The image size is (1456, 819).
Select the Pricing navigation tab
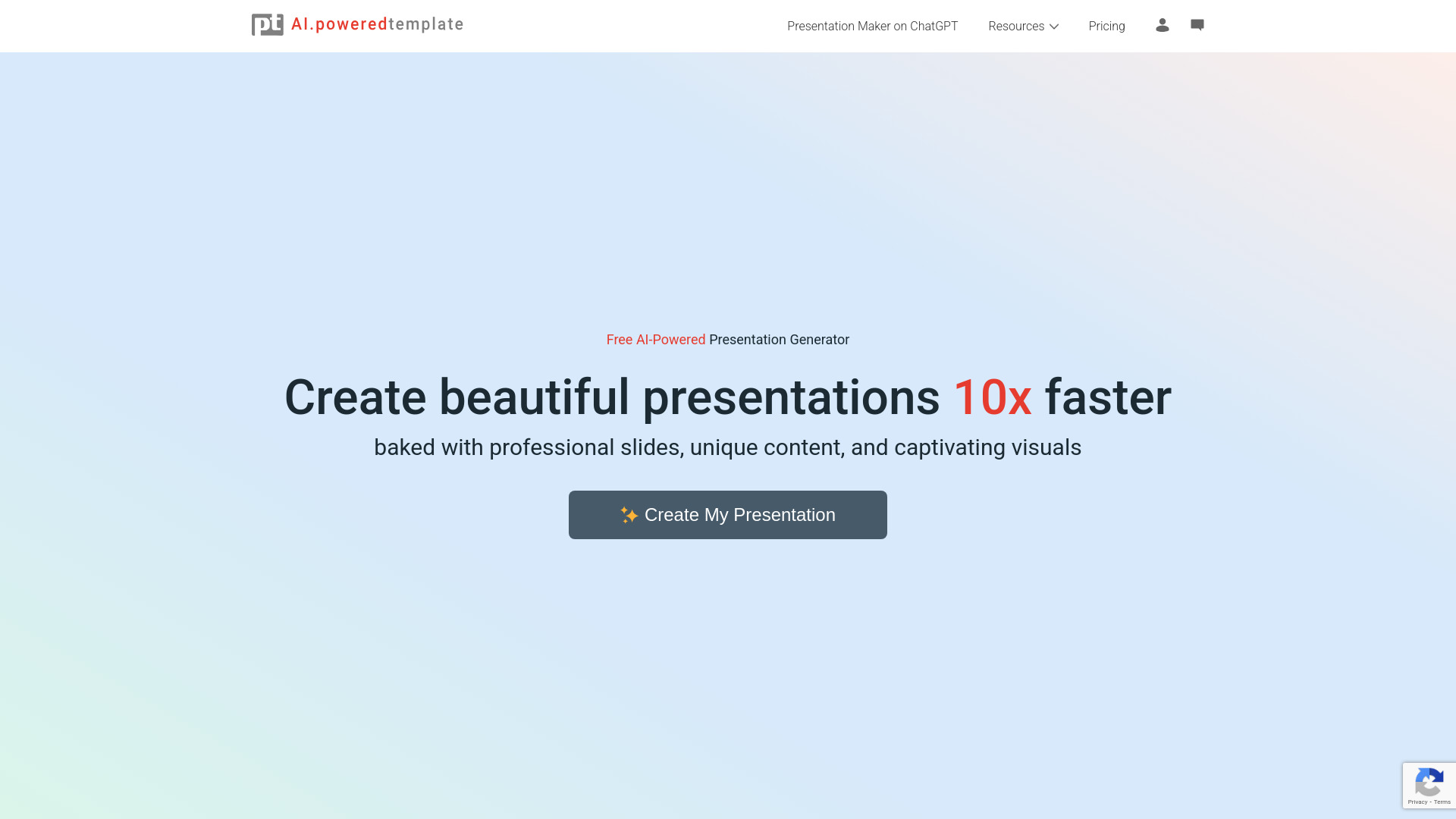(1106, 26)
